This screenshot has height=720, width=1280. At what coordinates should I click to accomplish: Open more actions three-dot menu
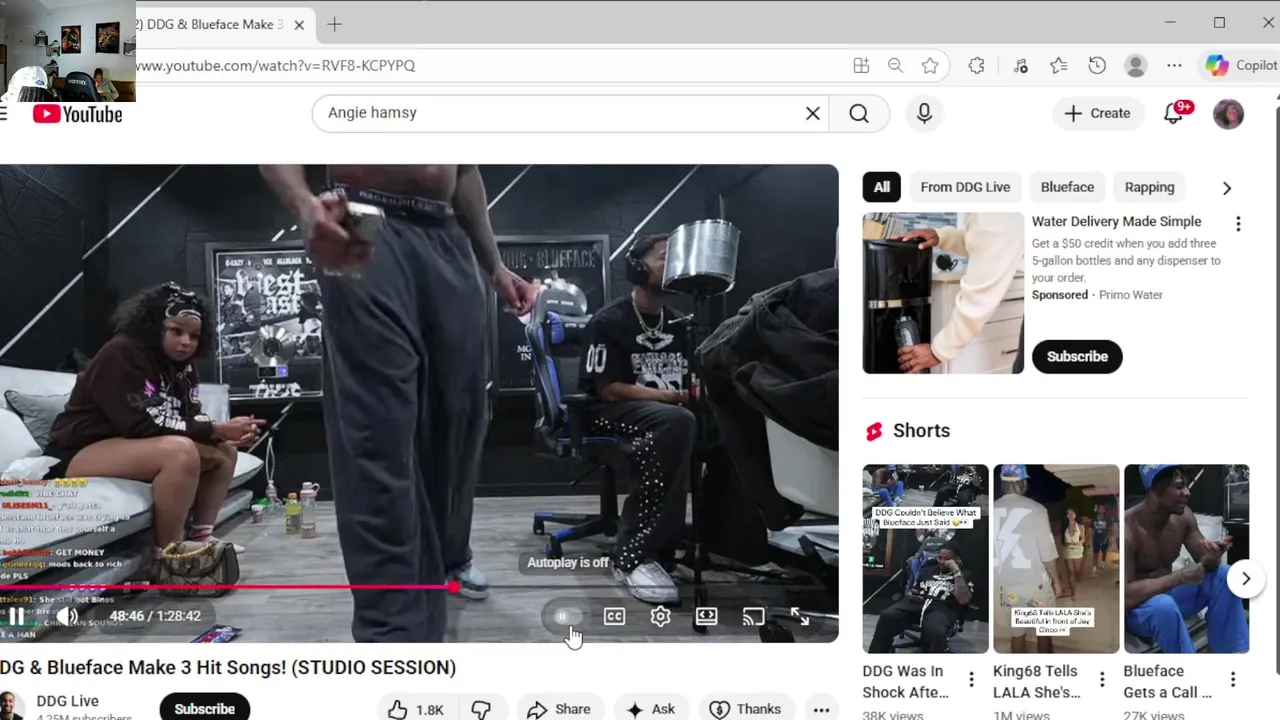pyautogui.click(x=821, y=709)
